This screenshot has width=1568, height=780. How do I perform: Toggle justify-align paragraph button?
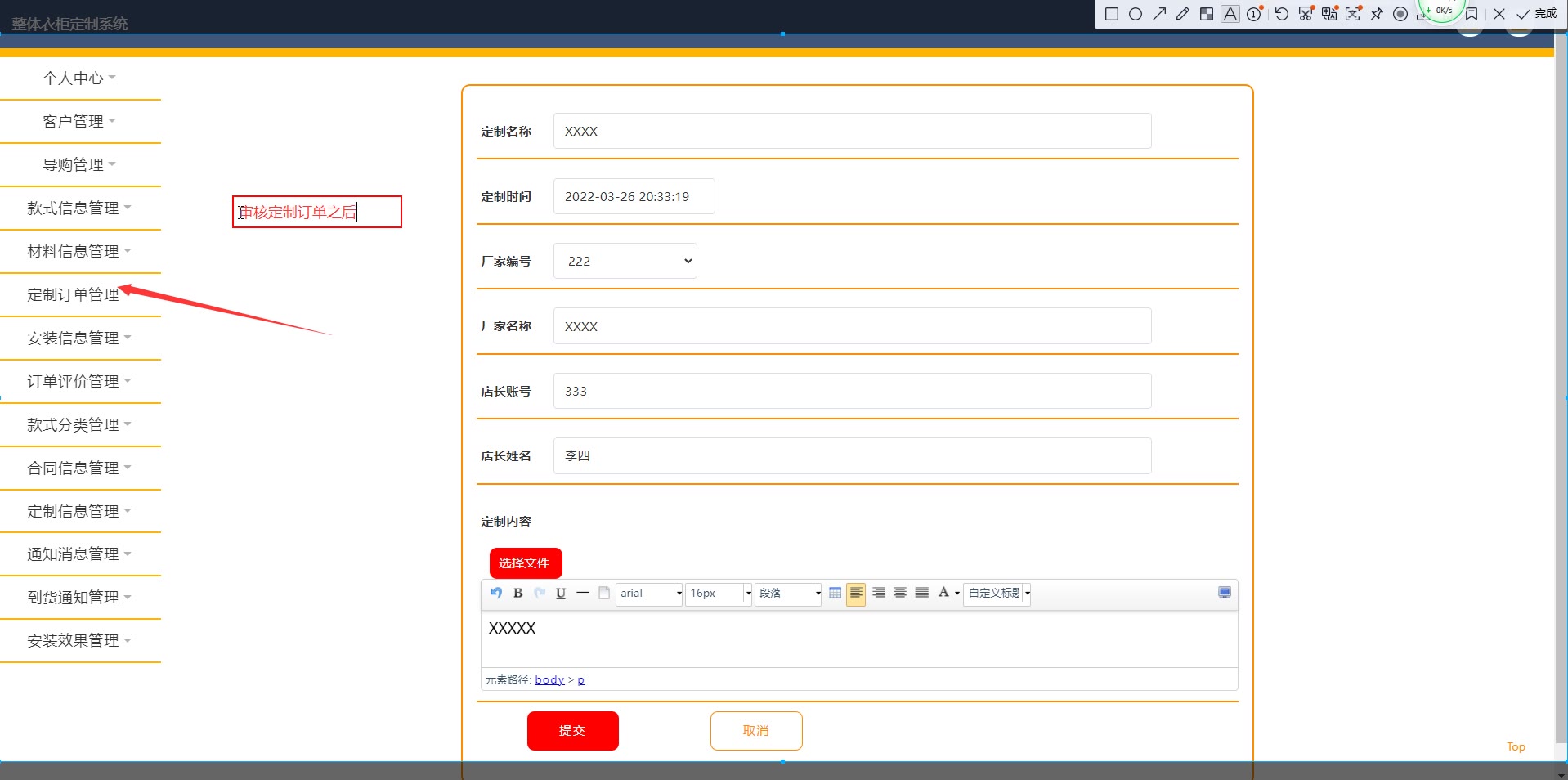[921, 594]
